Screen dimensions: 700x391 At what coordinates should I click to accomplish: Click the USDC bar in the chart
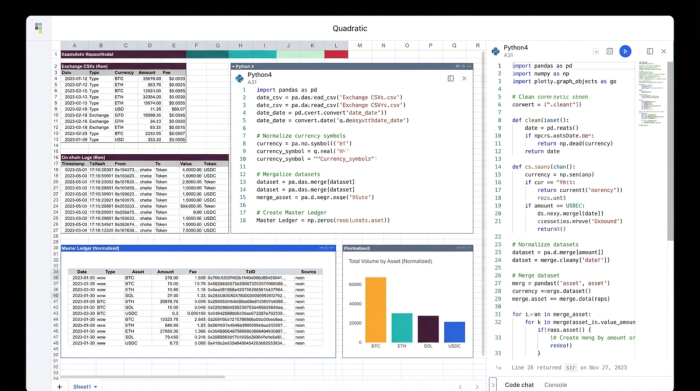[x=454, y=332]
